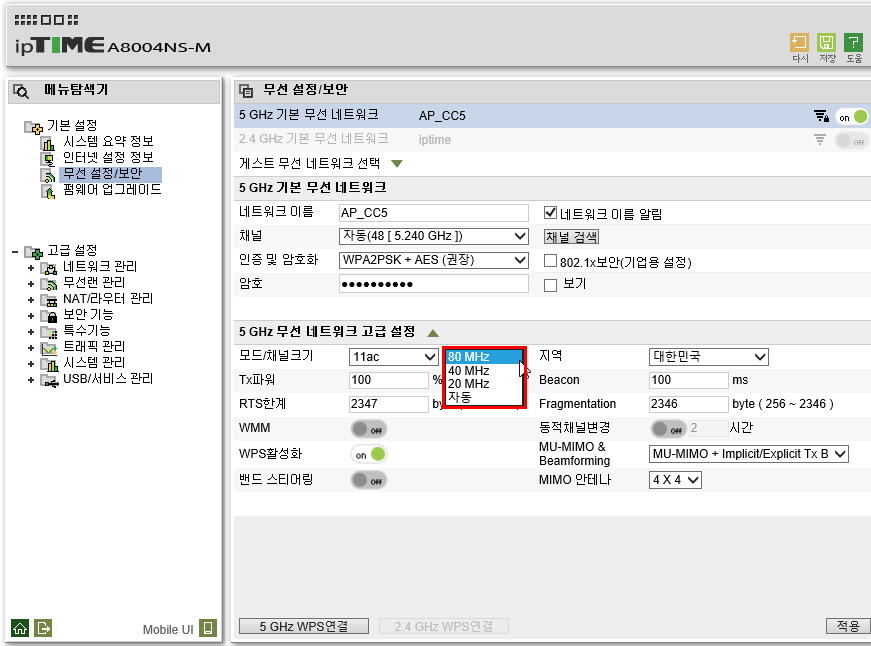This screenshot has width=871, height=646.
Task: Toggle the 5 GHz network on/off switch
Action: pos(852,117)
